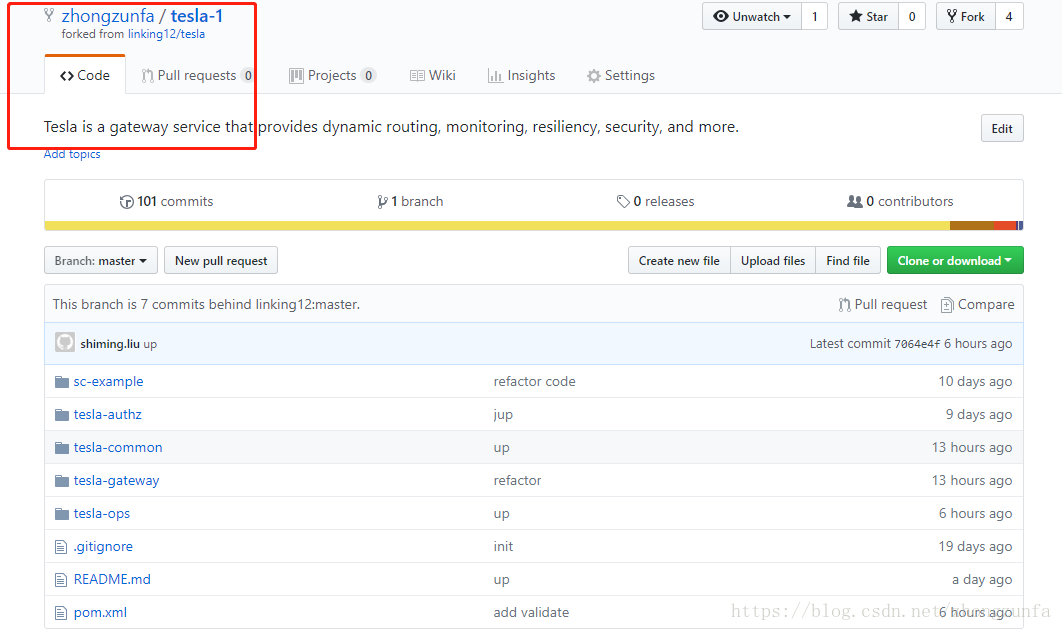Switch to the Projects tab
Screen dimensions: 1062x631
click(333, 75)
